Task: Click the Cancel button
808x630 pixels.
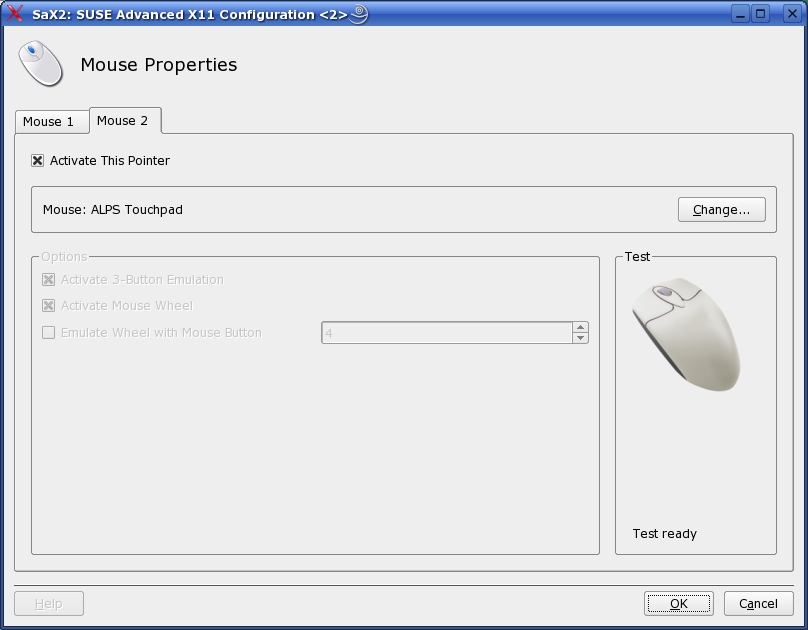Action: 759,604
